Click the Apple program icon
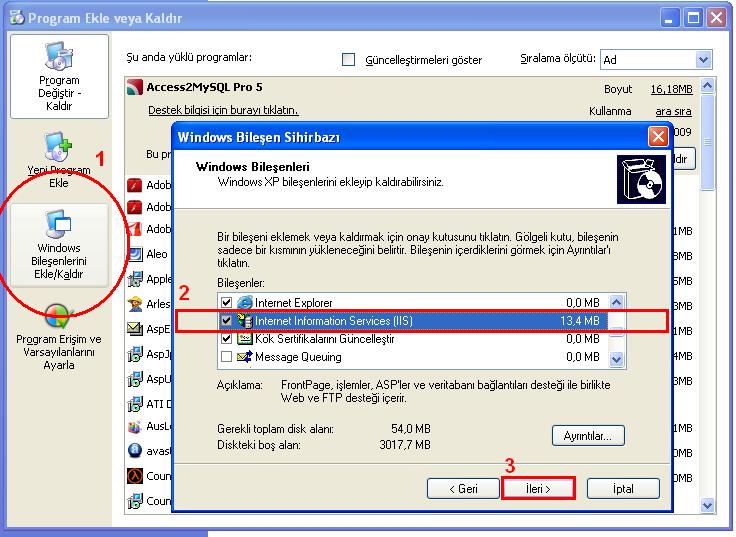736x537 pixels. pos(135,279)
